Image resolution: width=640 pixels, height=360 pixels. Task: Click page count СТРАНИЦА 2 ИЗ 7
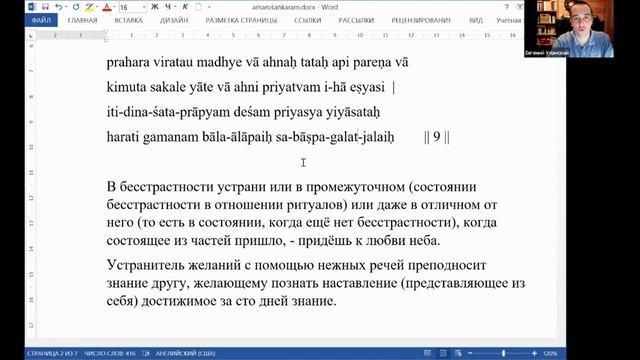52,353
